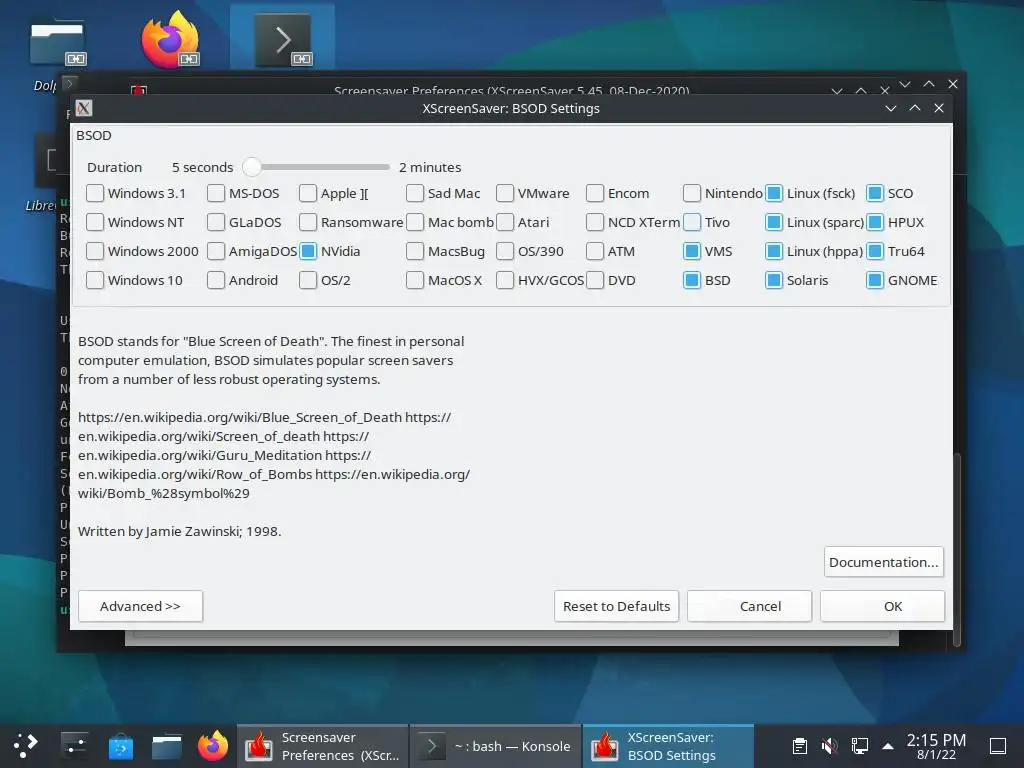Enable the Encom checkbox
Viewport: 1024px width, 768px height.
click(x=595, y=193)
